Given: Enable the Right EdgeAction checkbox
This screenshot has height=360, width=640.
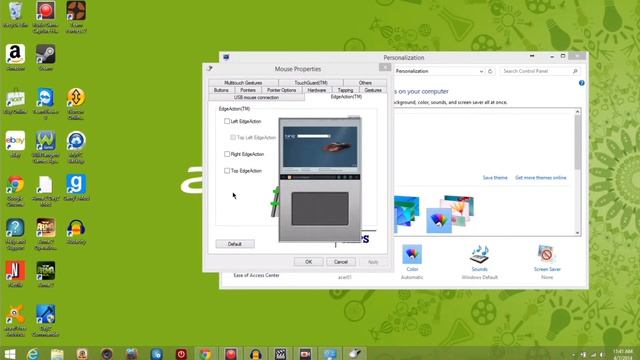Looking at the screenshot, I should [227, 154].
